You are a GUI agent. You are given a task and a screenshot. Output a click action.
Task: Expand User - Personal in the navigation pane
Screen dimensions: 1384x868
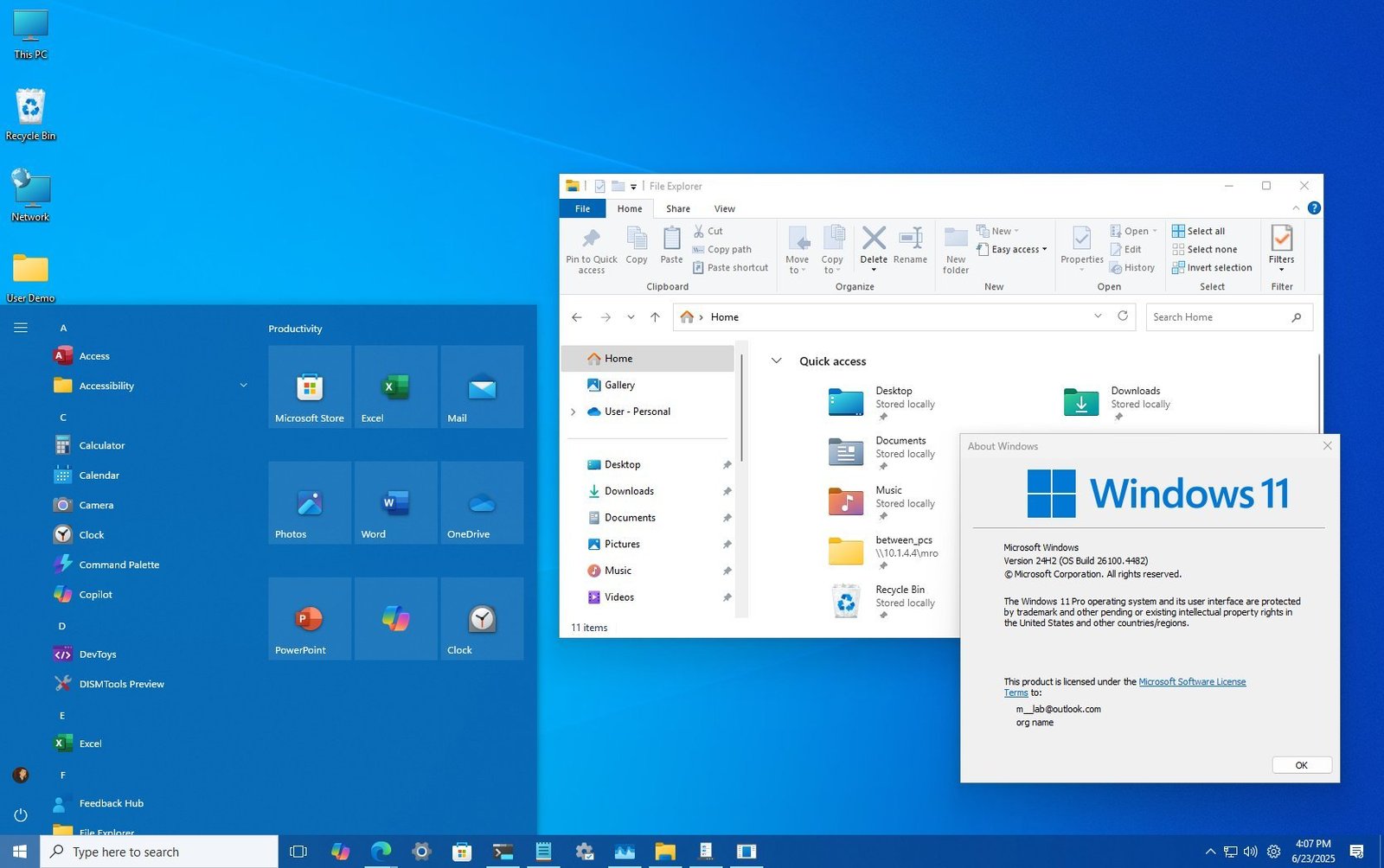tap(573, 412)
